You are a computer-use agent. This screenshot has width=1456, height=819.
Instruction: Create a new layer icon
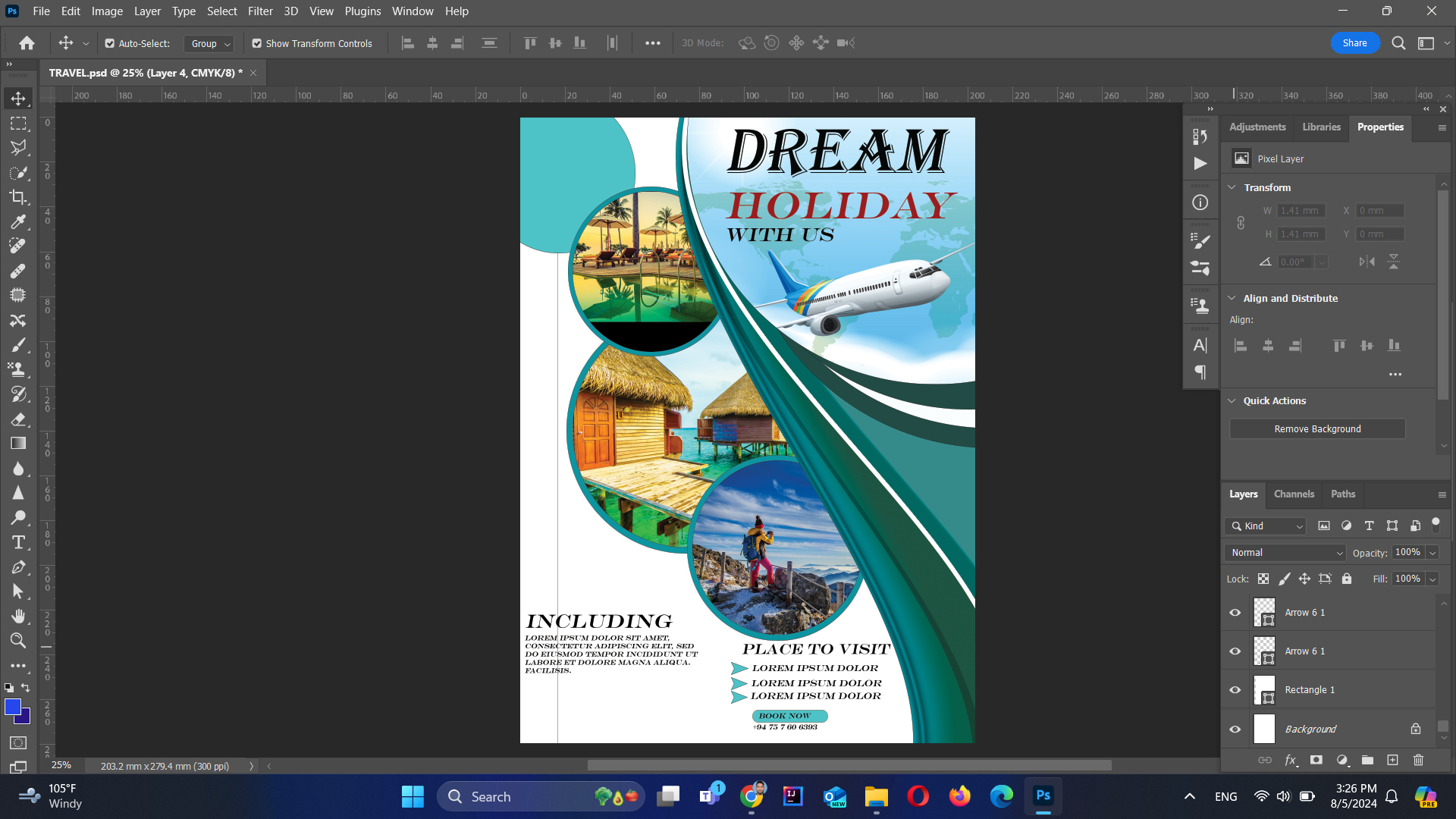[x=1392, y=760]
